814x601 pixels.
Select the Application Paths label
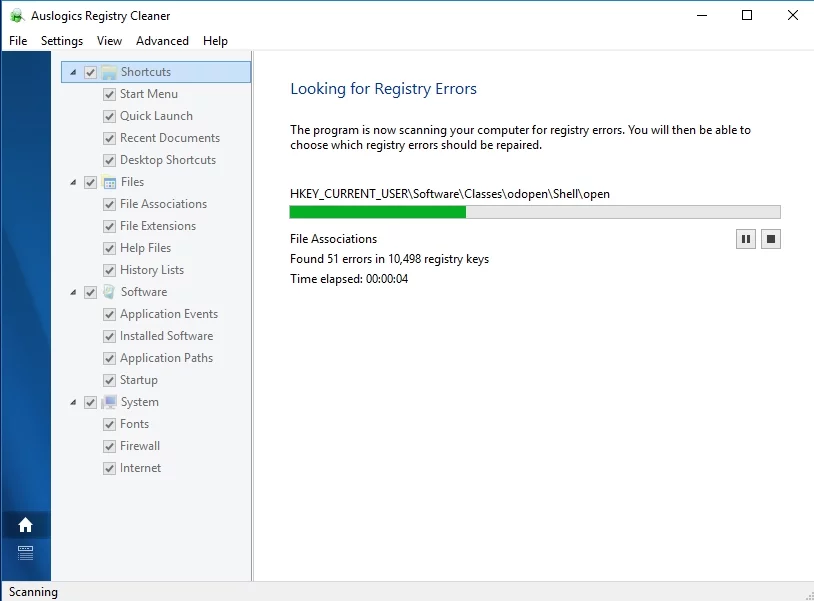click(166, 358)
